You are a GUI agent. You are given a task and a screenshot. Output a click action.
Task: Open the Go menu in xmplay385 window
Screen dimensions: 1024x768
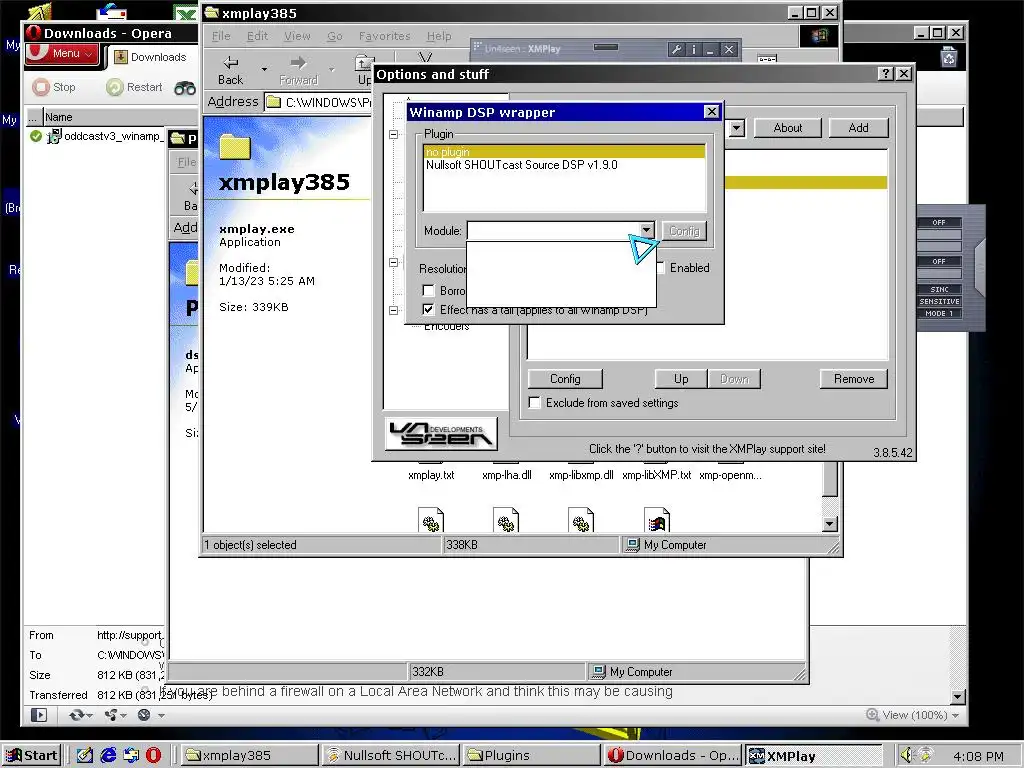[x=335, y=36]
